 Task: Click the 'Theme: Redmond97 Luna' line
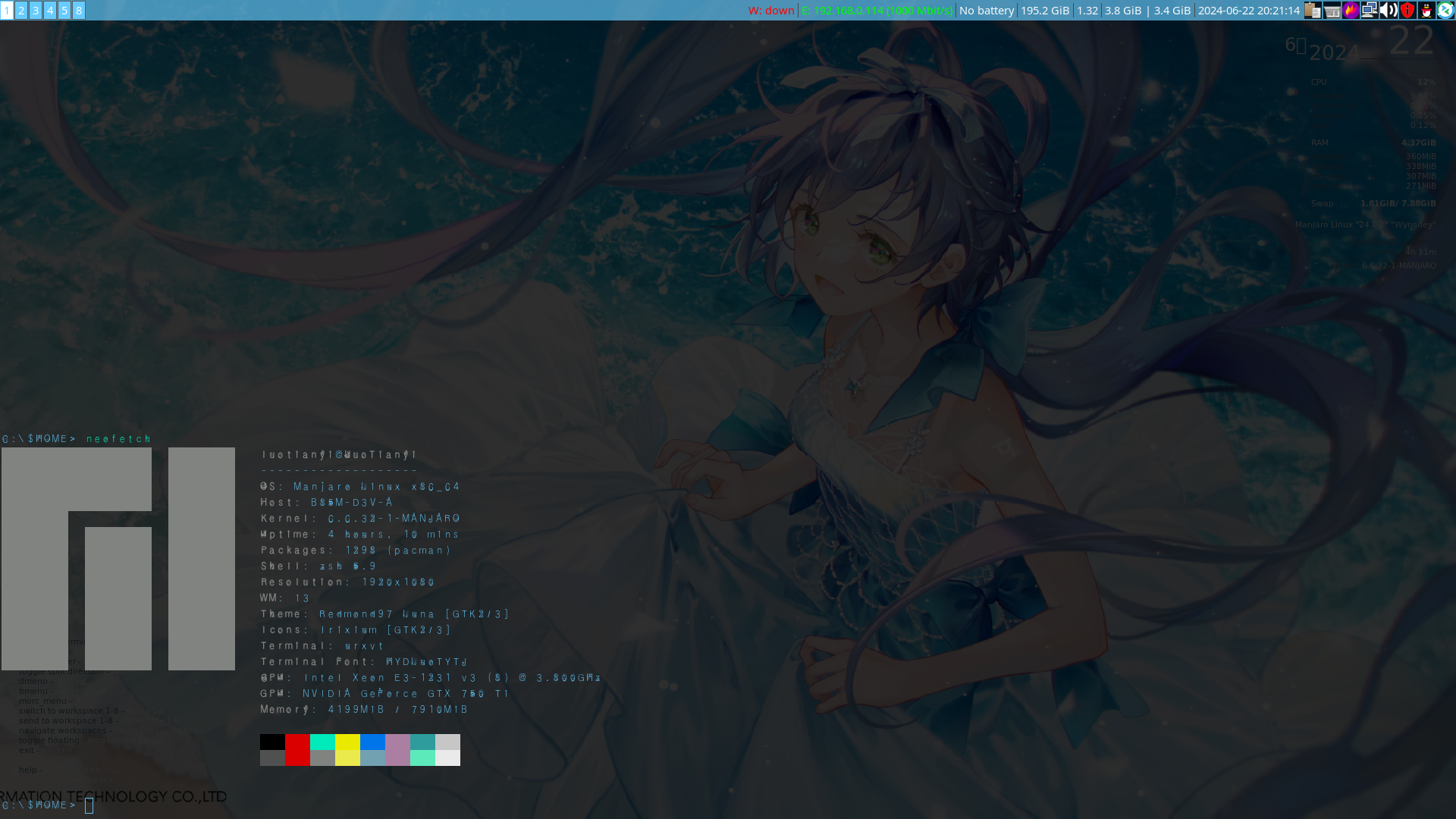click(385, 613)
